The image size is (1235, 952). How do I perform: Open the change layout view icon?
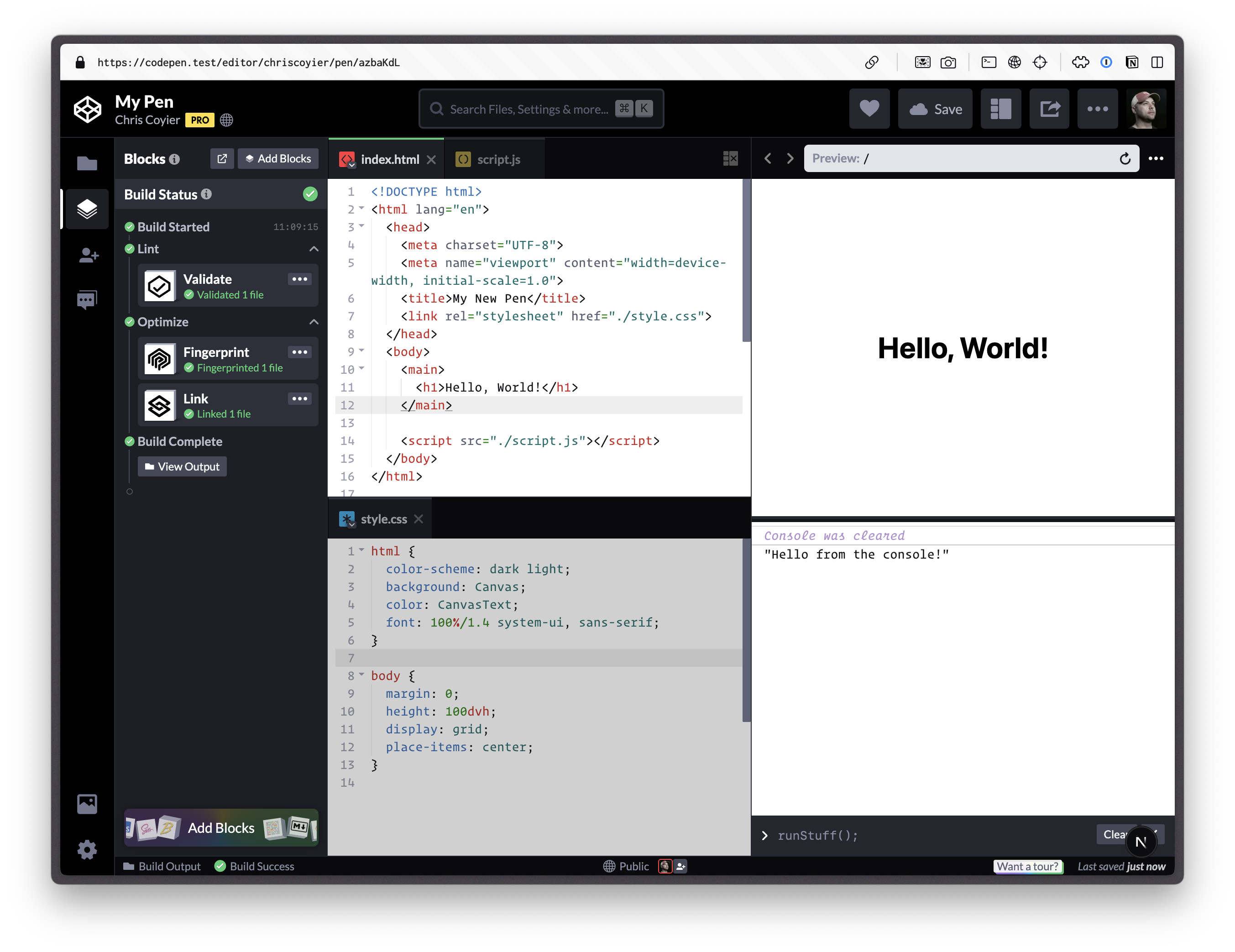pyautogui.click(x=1000, y=109)
